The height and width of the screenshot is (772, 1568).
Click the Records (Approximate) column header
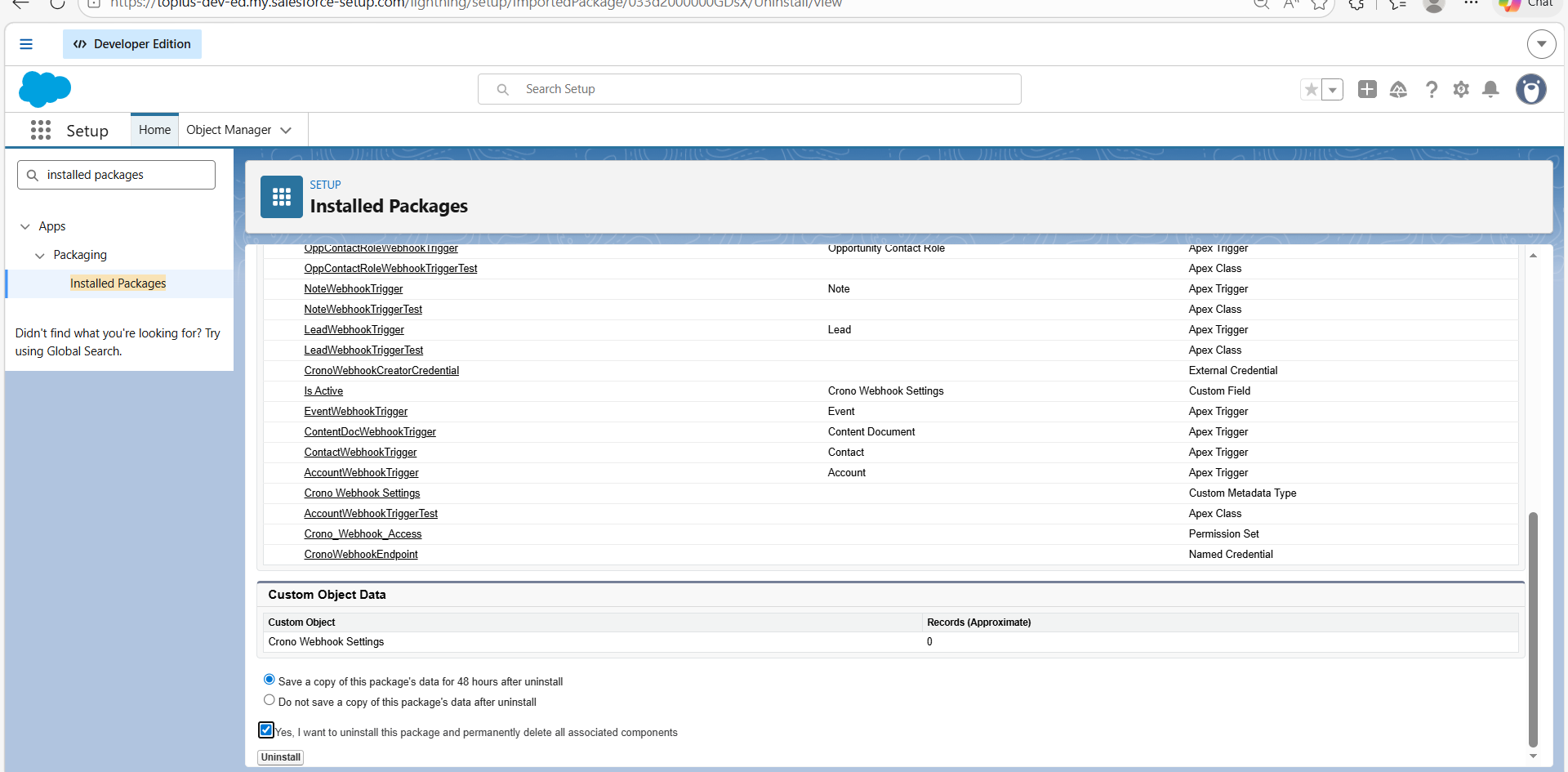[x=978, y=623]
